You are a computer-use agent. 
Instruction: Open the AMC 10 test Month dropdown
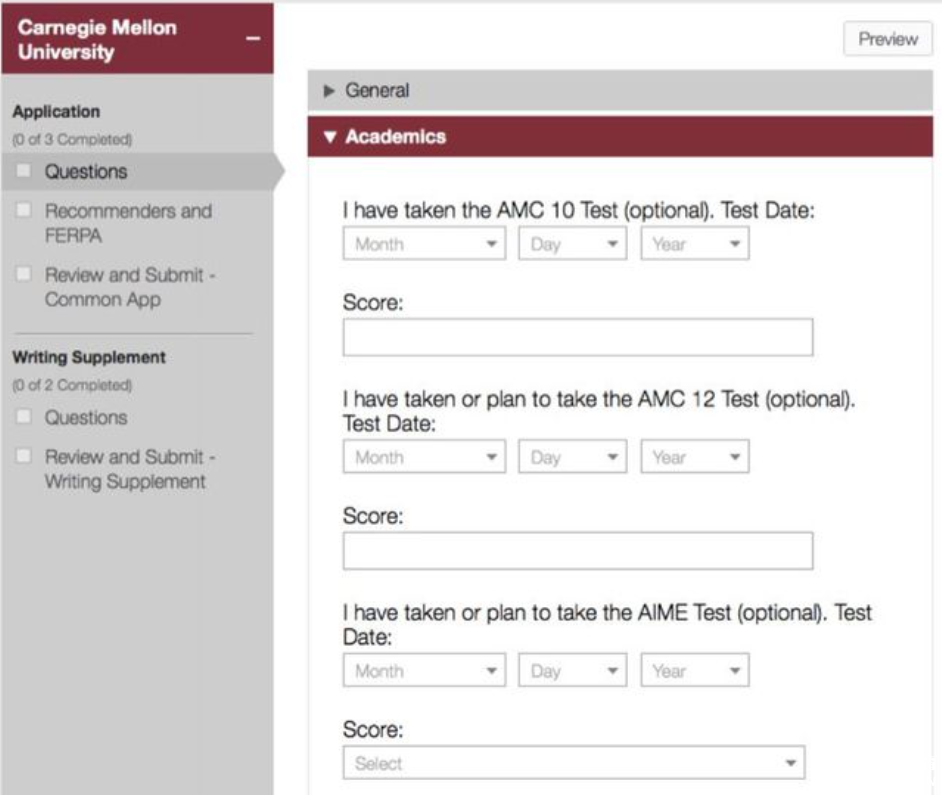(x=424, y=243)
